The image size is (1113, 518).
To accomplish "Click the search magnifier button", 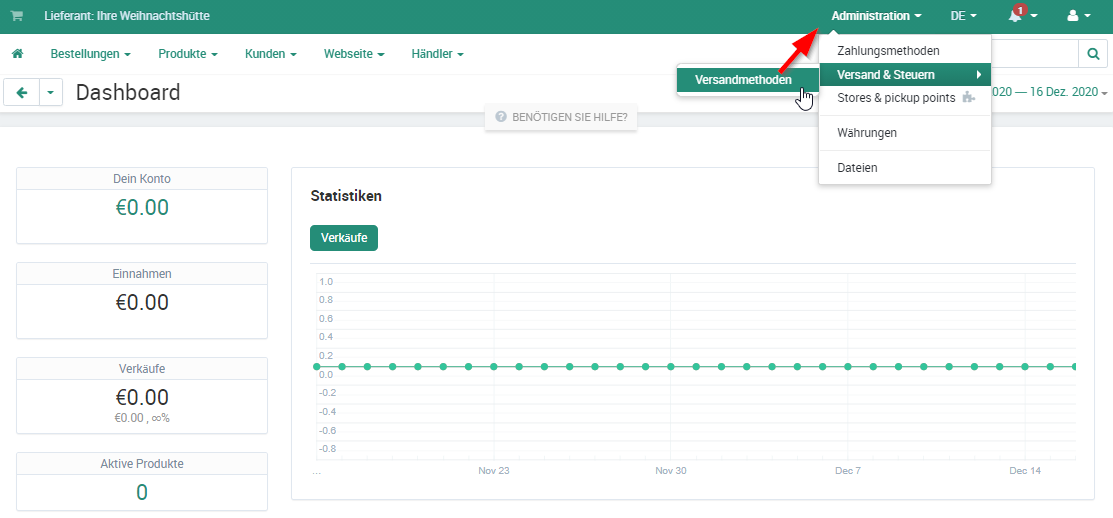I will [1093, 53].
